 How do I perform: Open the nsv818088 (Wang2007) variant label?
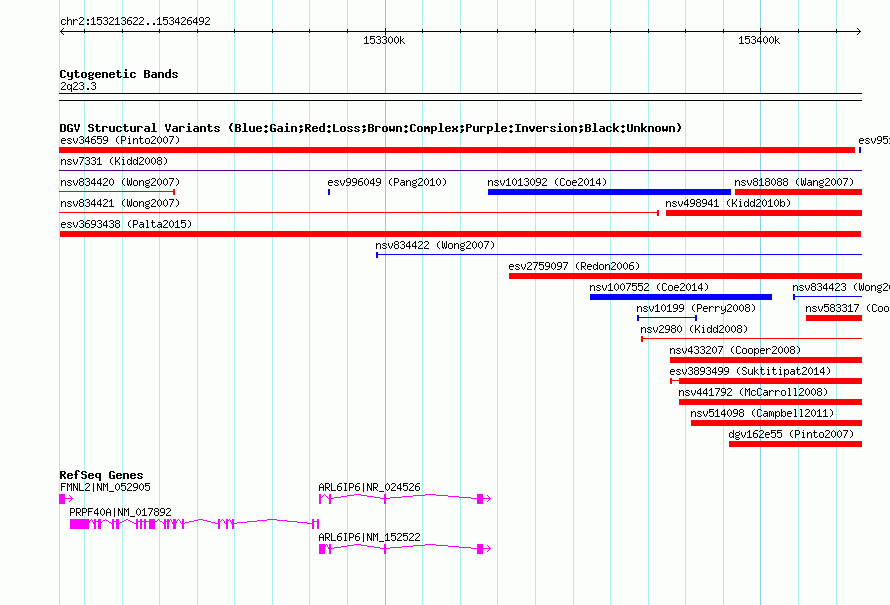[794, 182]
